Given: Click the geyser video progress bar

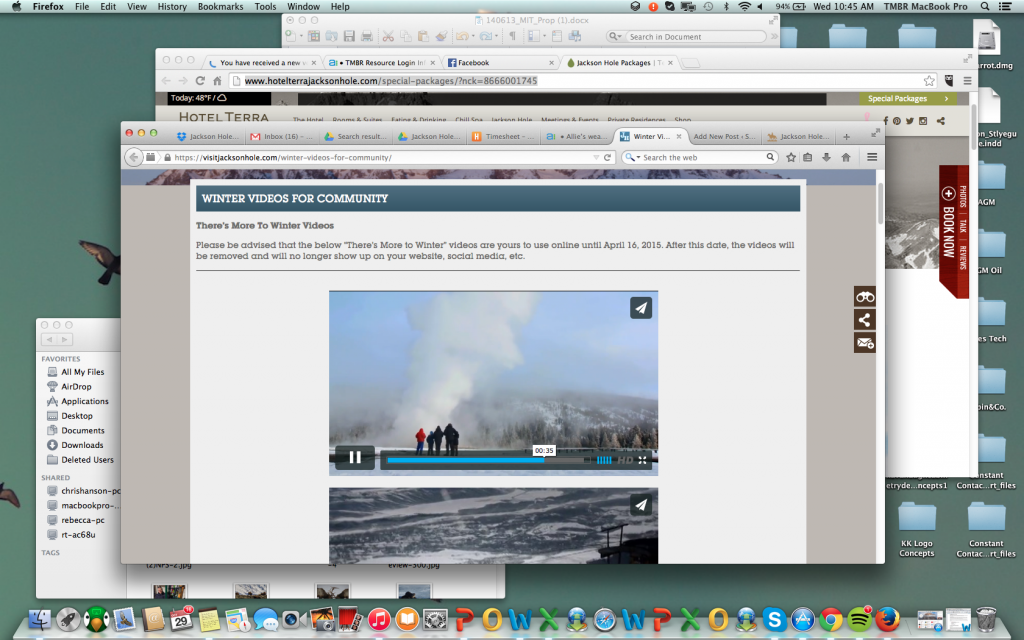Looking at the screenshot, I should pyautogui.click(x=488, y=460).
